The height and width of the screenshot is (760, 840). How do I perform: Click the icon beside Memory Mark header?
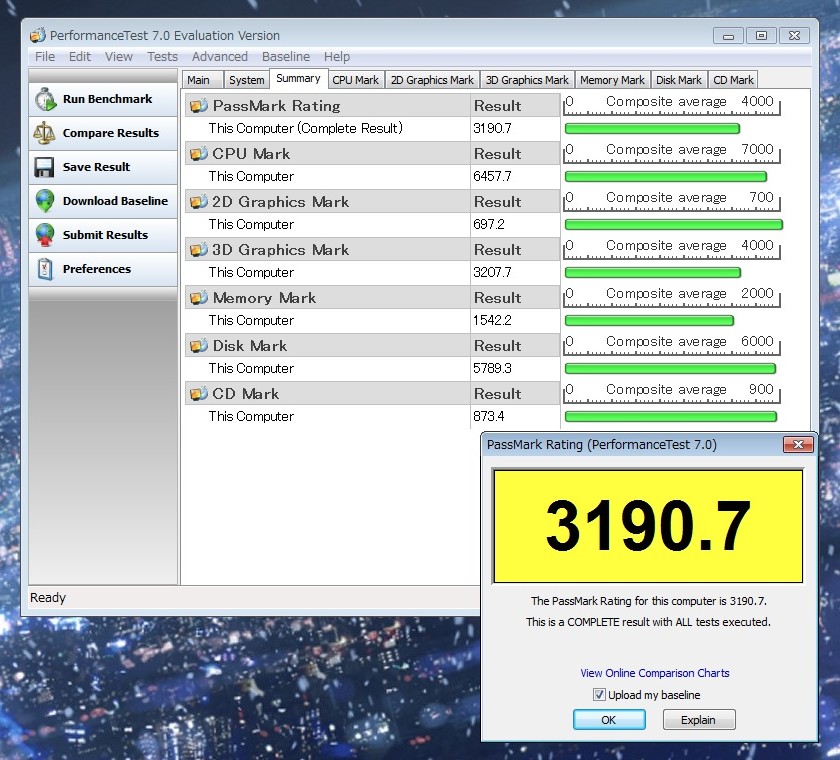[x=199, y=298]
